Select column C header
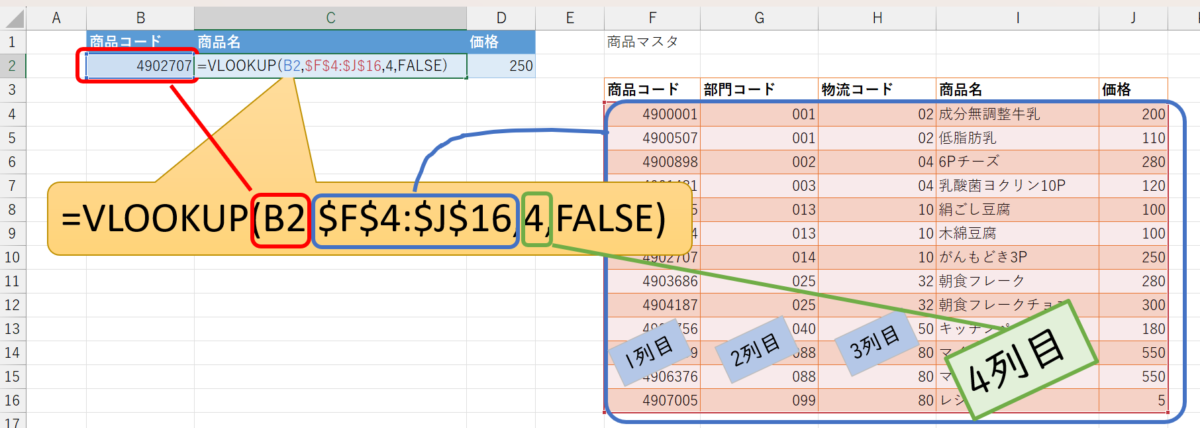The height and width of the screenshot is (428, 1200). 330,18
